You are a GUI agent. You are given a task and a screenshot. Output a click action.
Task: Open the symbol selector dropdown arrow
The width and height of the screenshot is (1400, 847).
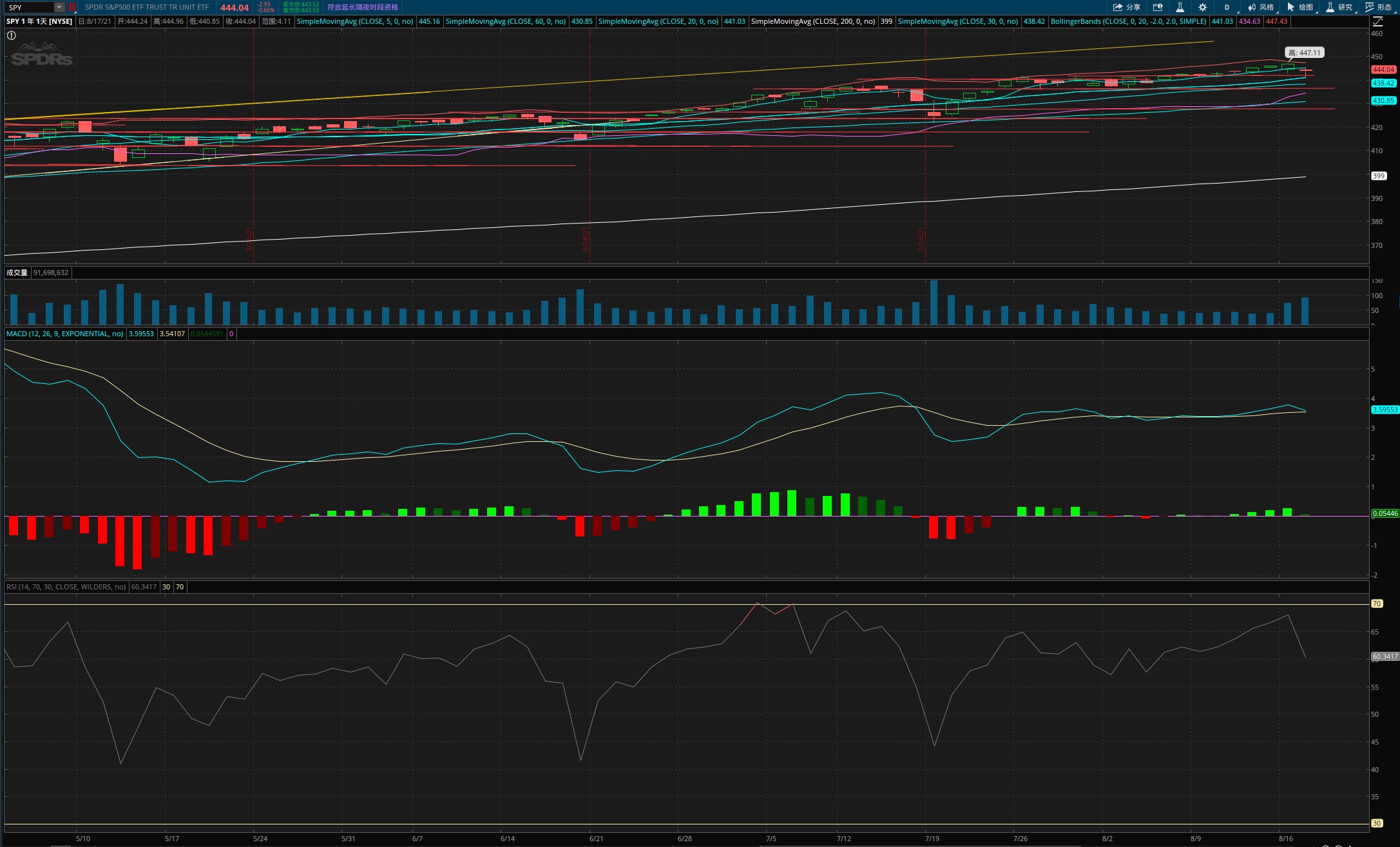coord(59,8)
